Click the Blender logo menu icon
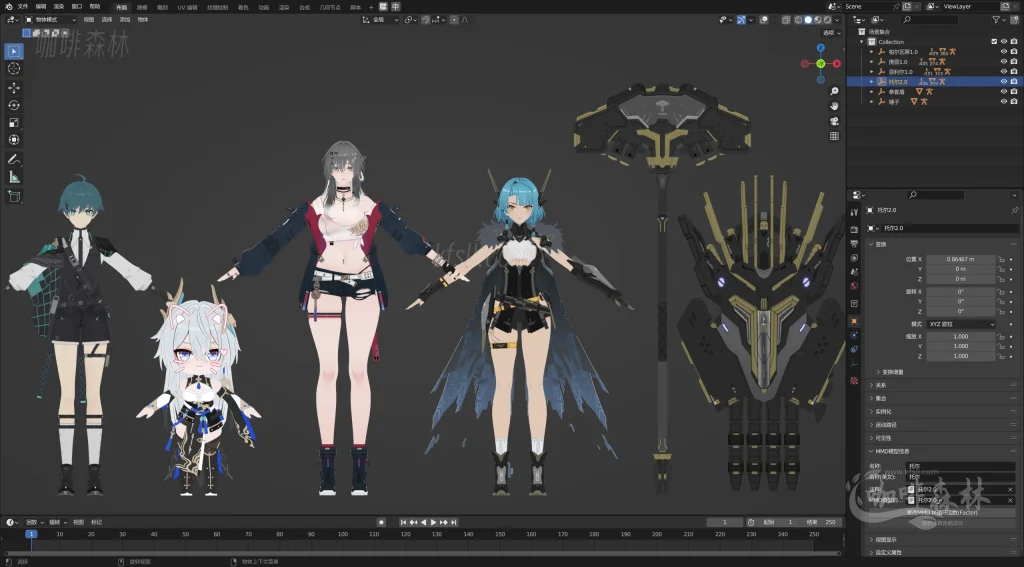 click(x=8, y=7)
